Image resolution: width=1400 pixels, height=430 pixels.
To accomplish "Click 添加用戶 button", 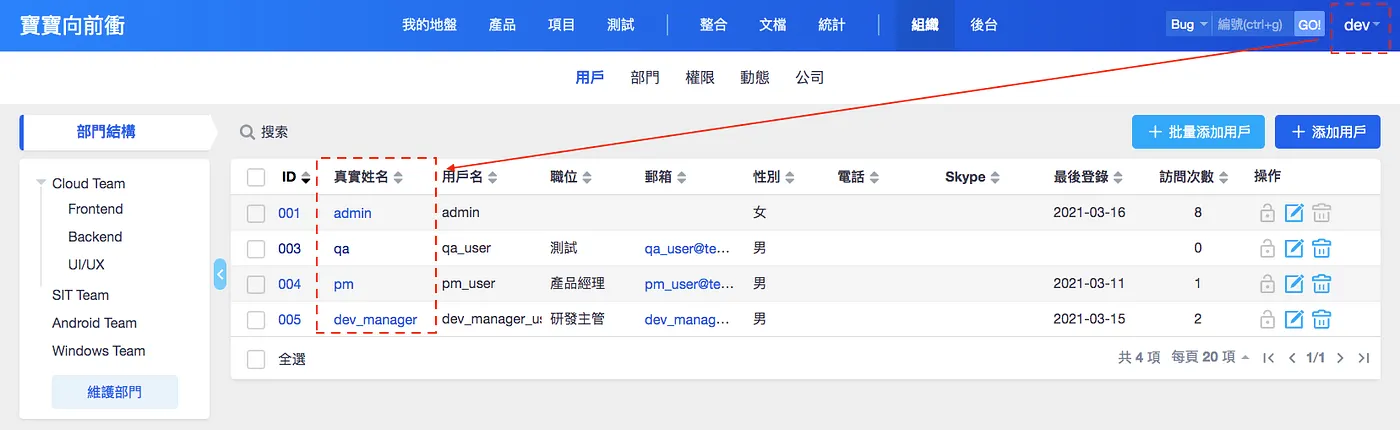I will click(x=1327, y=132).
